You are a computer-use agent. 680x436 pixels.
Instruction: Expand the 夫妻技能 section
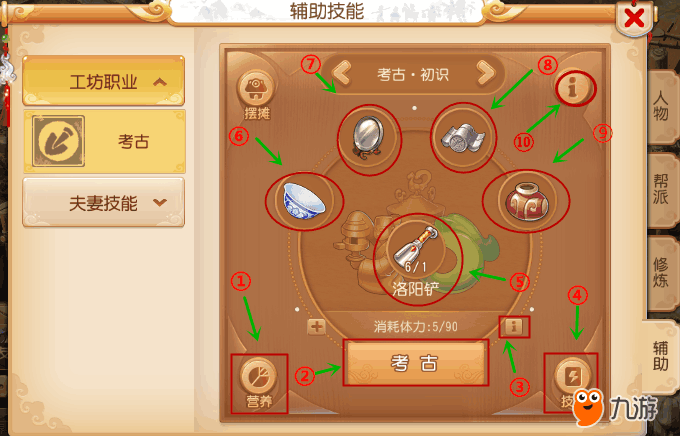104,203
